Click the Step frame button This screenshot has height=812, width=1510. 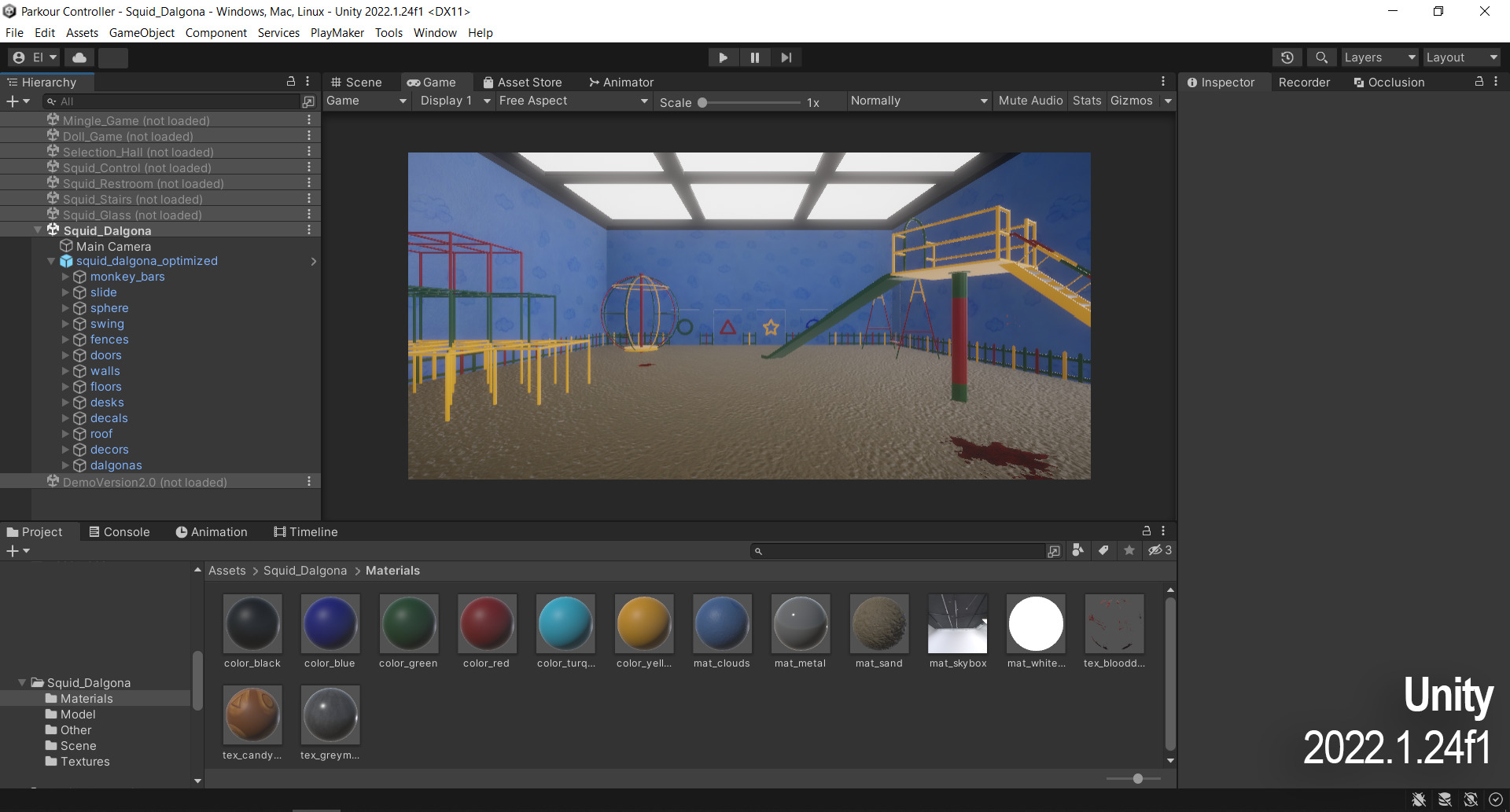pos(786,57)
